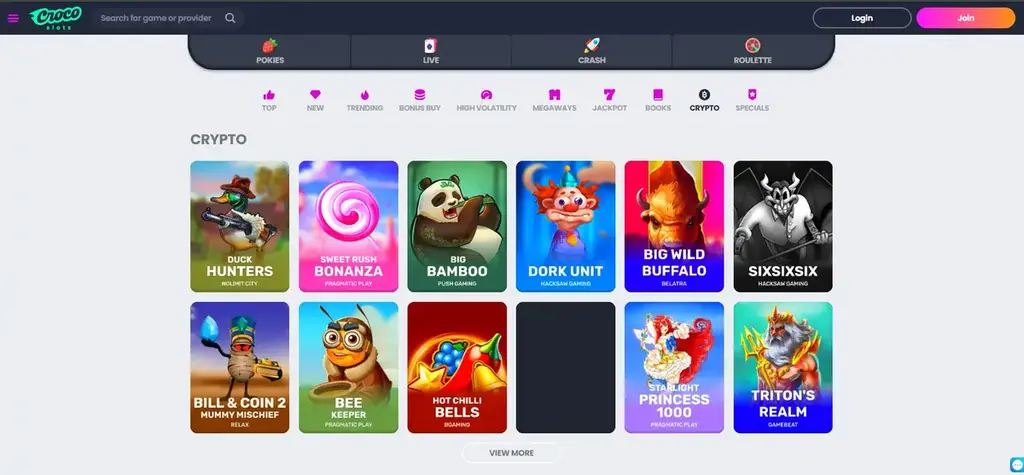
Task: Open the SixSixSix game
Action: click(x=783, y=226)
